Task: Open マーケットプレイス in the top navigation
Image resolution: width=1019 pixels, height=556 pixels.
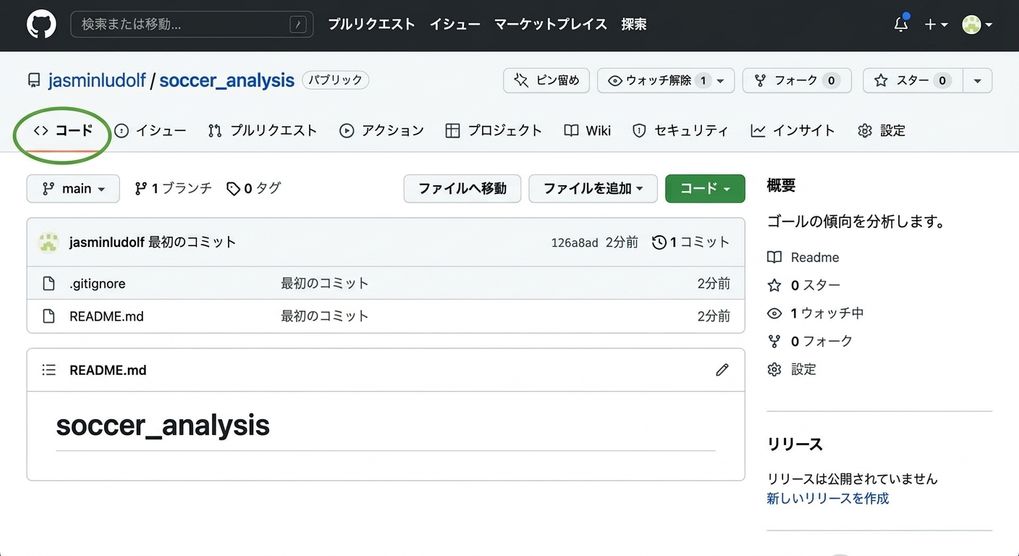Action: [x=550, y=24]
